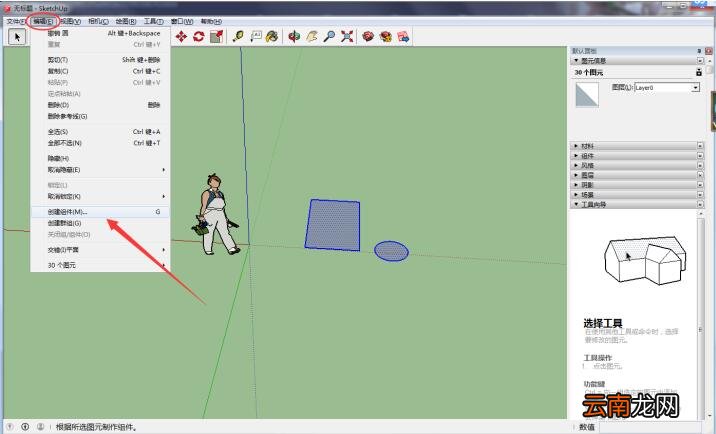Click the lock icon in entity info
Screen dimensions: 716x434
coord(699,72)
